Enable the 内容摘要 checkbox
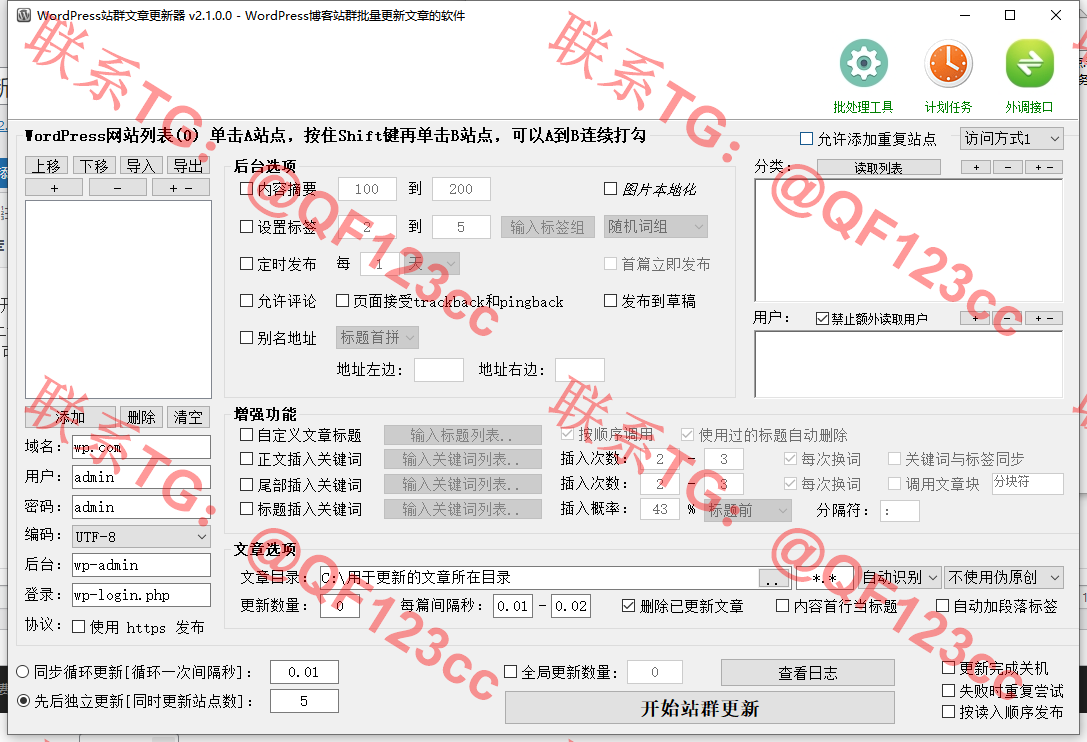This screenshot has height=742, width=1087. (x=246, y=189)
